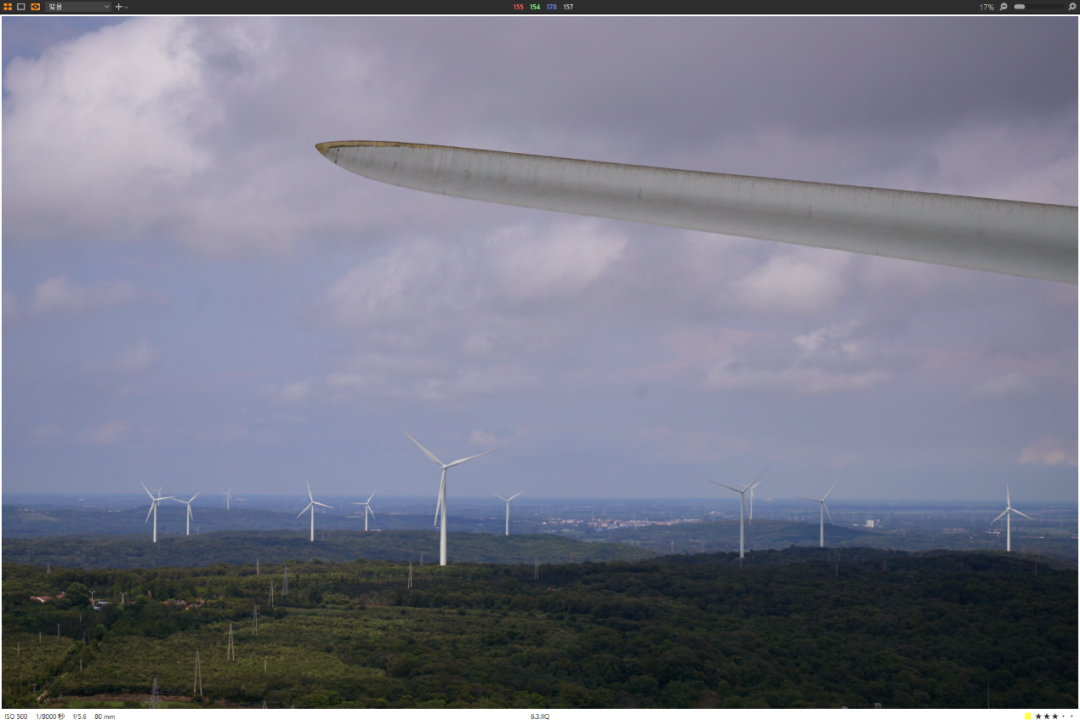Click the 1/8000 shutter speed text
The image size is (1080, 725).
coord(50,717)
